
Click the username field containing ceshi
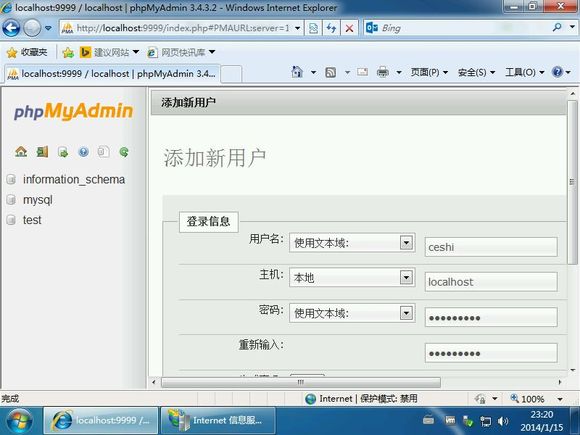[x=491, y=247]
